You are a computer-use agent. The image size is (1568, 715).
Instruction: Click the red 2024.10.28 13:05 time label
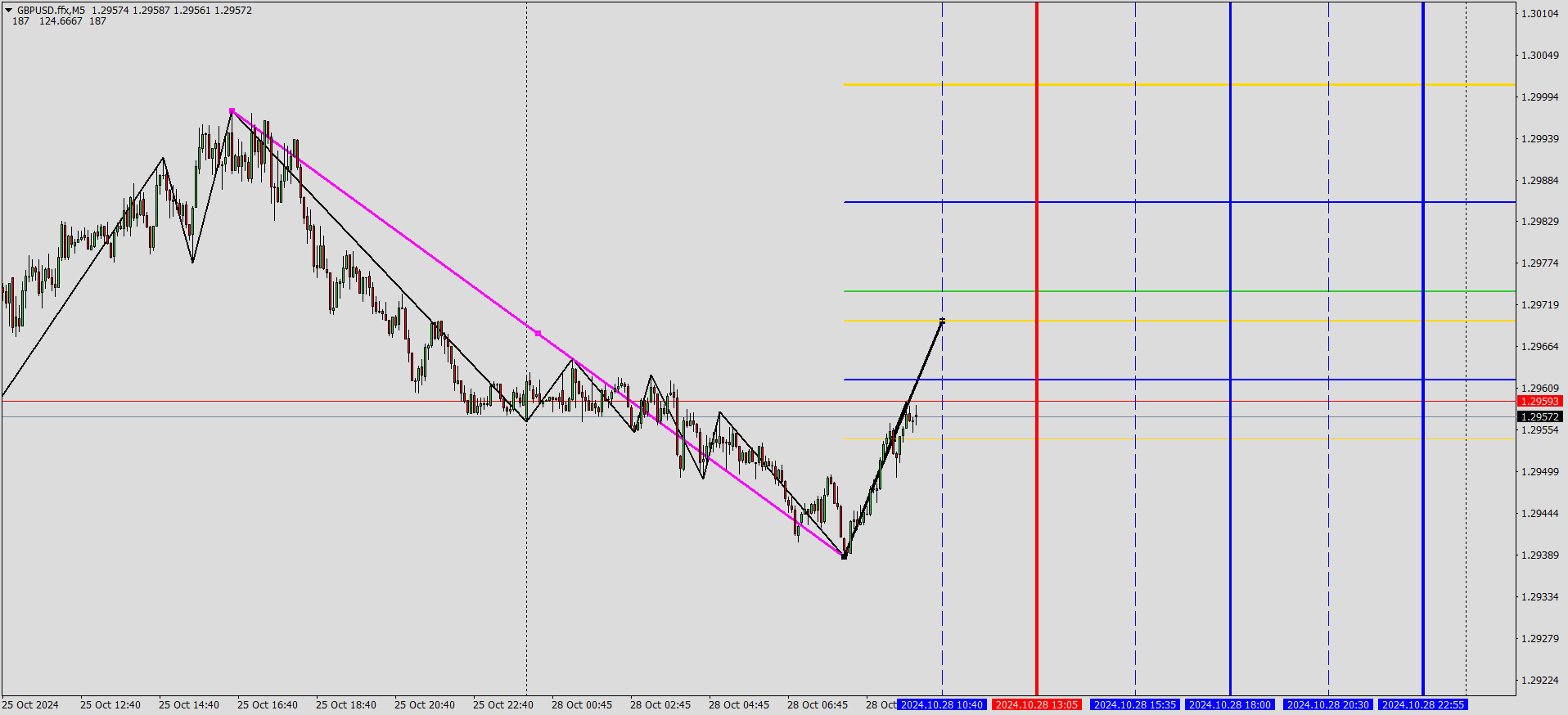pos(1037,704)
